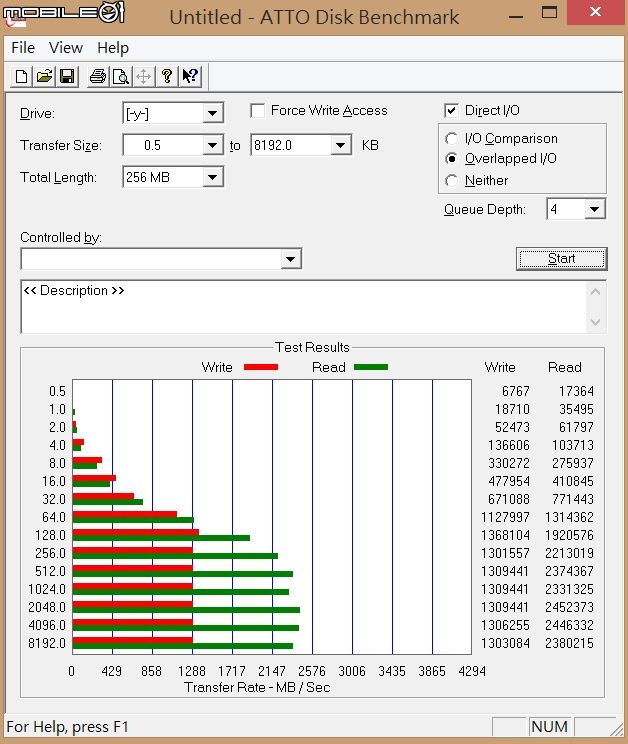Open the File menu
The height and width of the screenshot is (744, 628).
click(23, 48)
